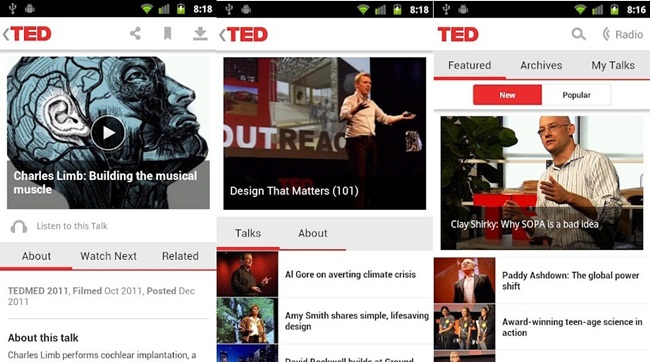Viewport: 650px width, 362px height.
Task: Play the Charles Limb talk video
Action: [108, 133]
